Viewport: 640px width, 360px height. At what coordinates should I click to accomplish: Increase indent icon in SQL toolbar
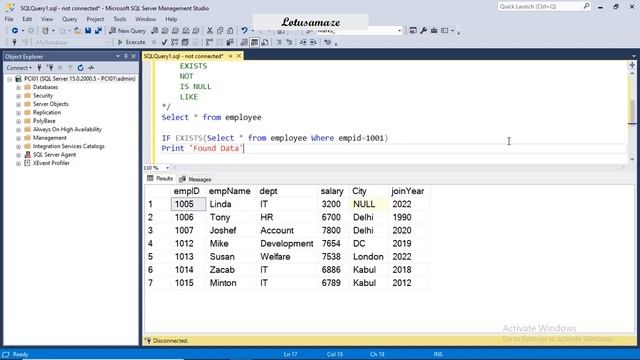click(313, 42)
